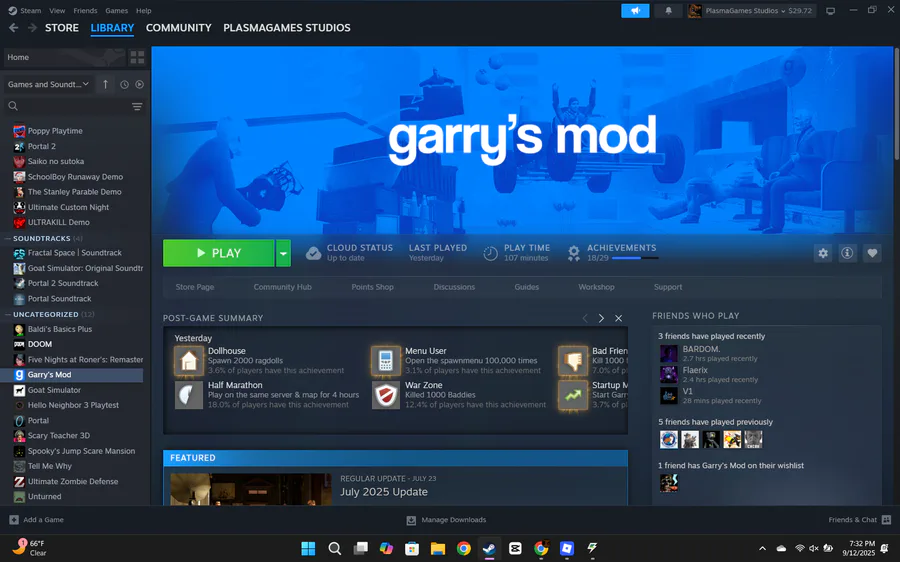Open the Windows Start button
900x562 pixels.
(308, 549)
